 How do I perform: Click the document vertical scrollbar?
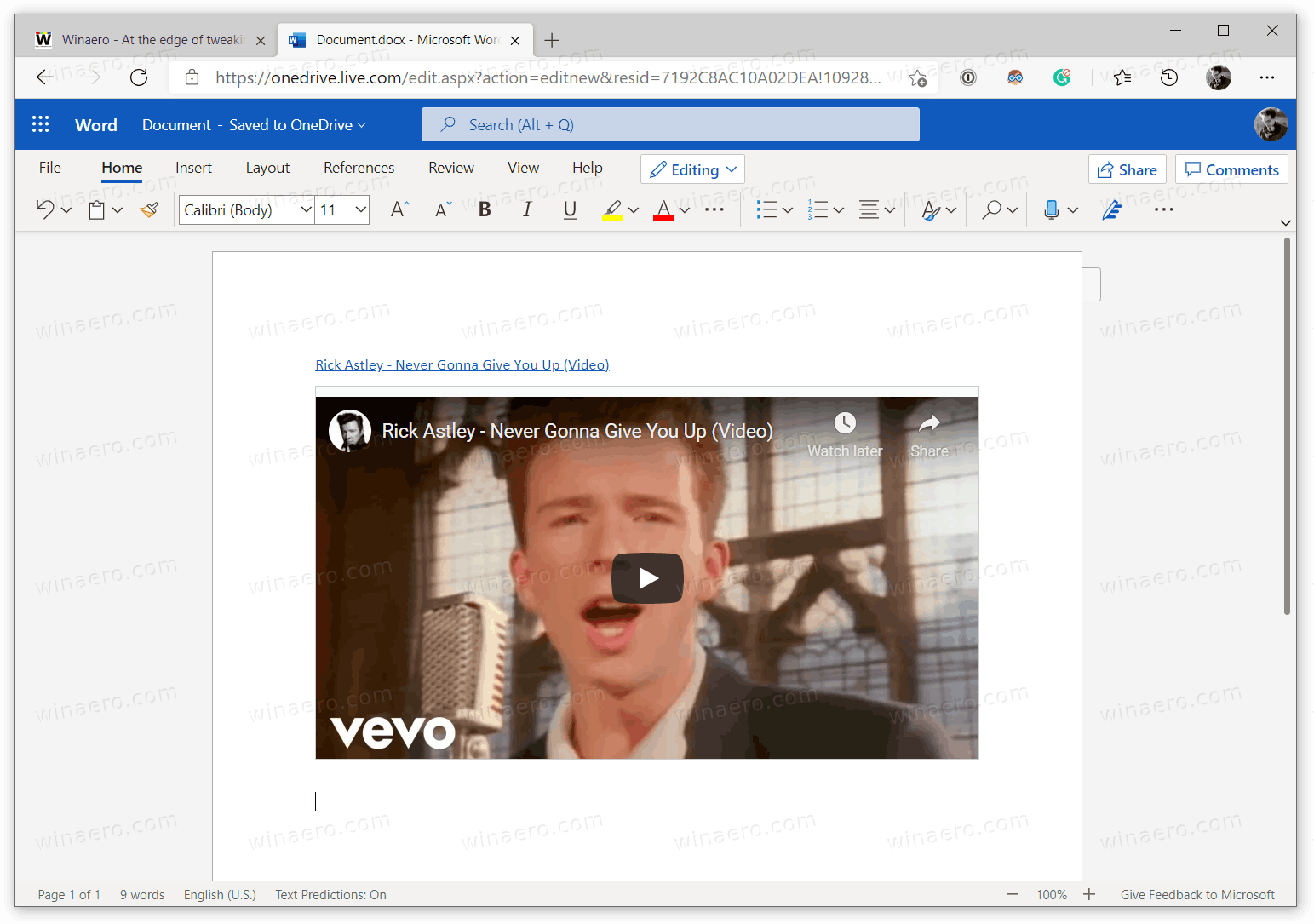point(1287,426)
